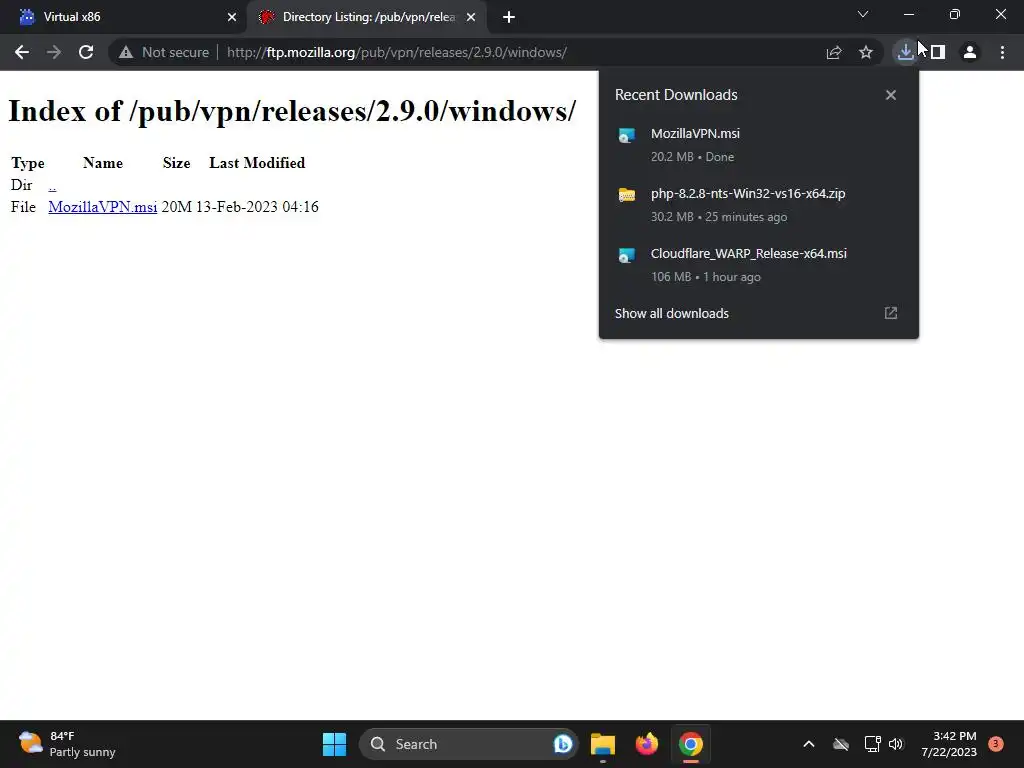Open the side panel icon

point(938,52)
